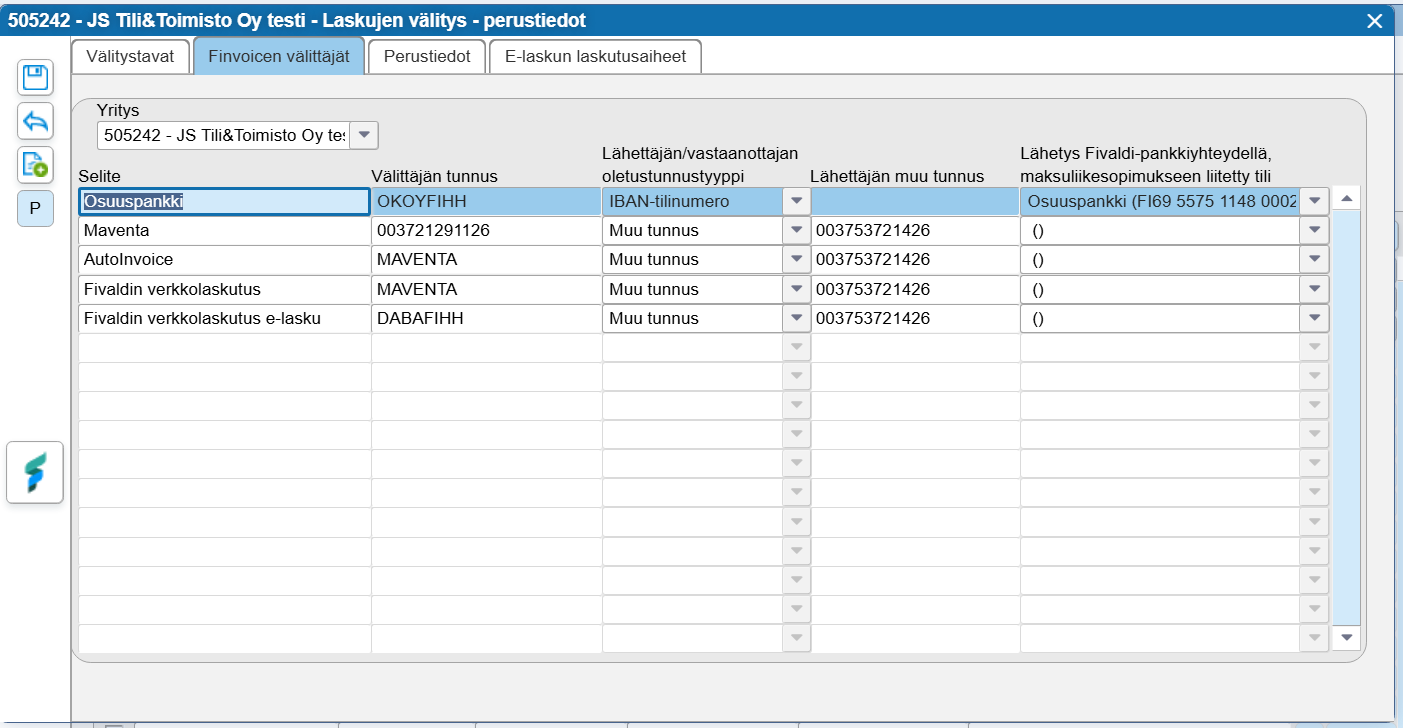
Task: Click the Fivaldi logo icon
Action: click(x=36, y=472)
